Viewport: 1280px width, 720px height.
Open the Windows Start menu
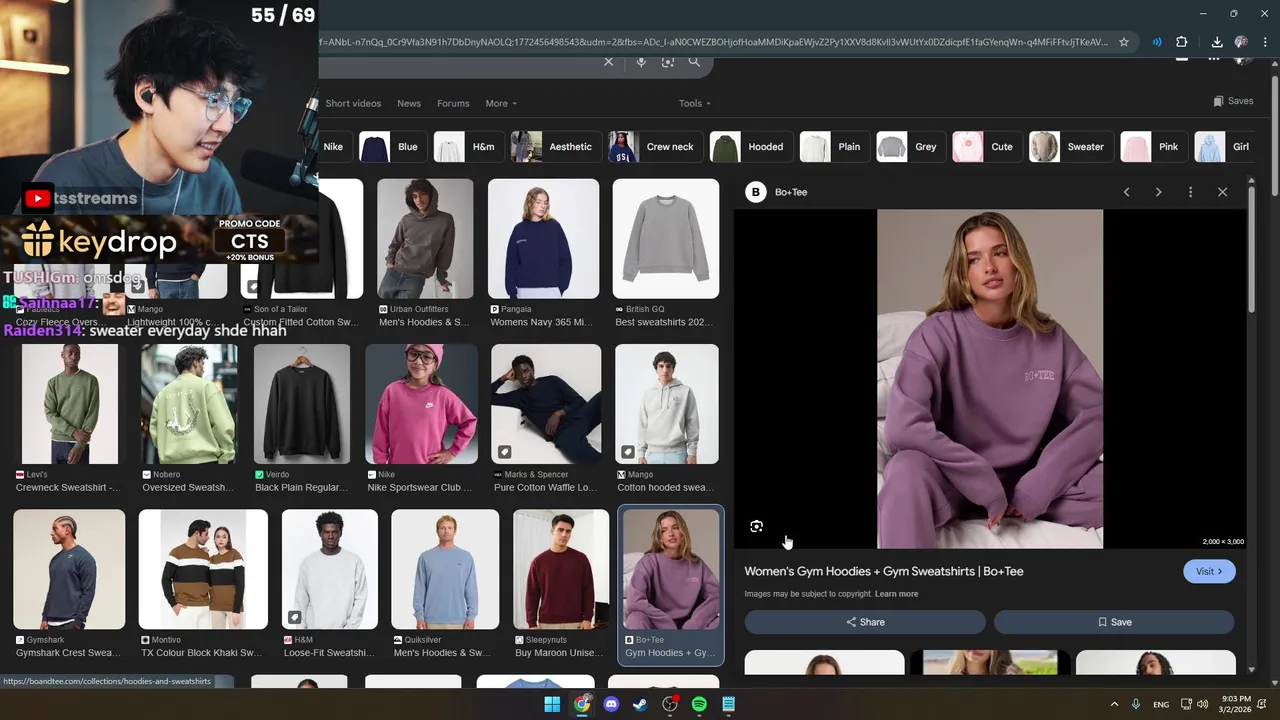(552, 704)
